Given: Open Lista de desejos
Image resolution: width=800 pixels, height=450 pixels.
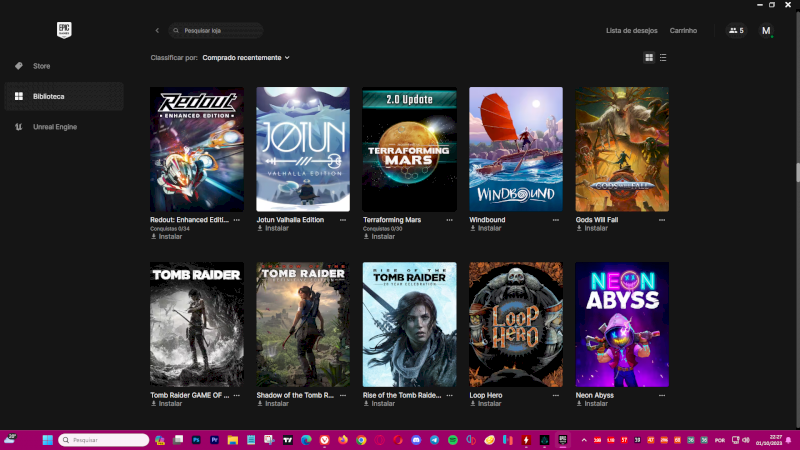Looking at the screenshot, I should click(631, 31).
